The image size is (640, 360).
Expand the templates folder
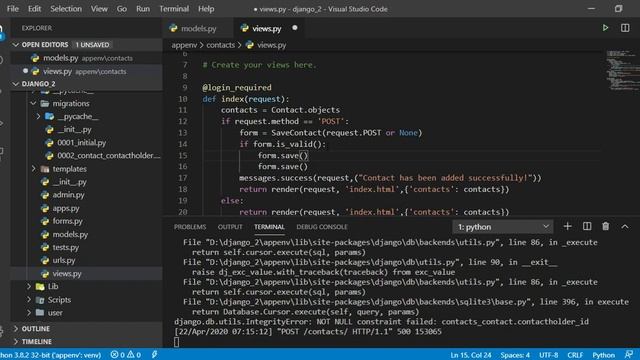pos(33,169)
